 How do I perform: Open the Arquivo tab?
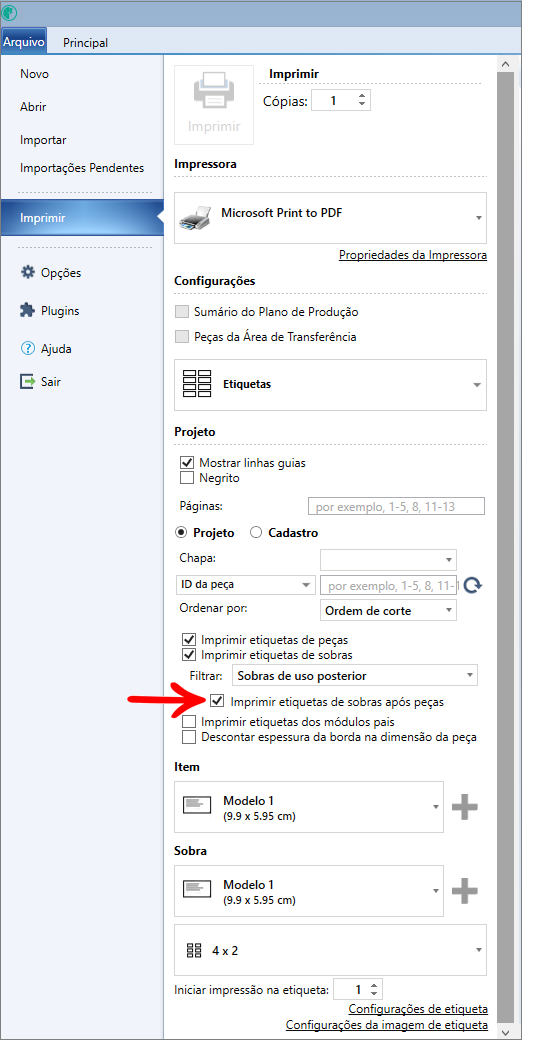(x=23, y=42)
